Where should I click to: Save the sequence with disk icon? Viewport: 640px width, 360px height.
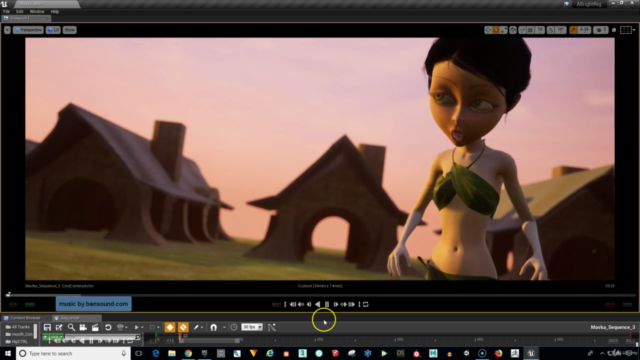pyautogui.click(x=47, y=327)
